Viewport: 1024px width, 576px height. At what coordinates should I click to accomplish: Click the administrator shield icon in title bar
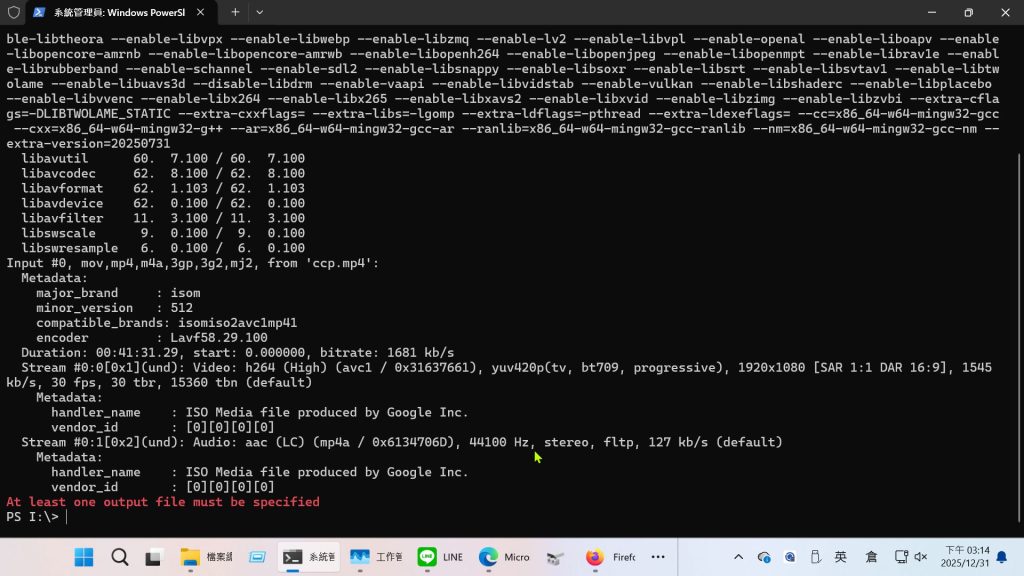(x=14, y=12)
